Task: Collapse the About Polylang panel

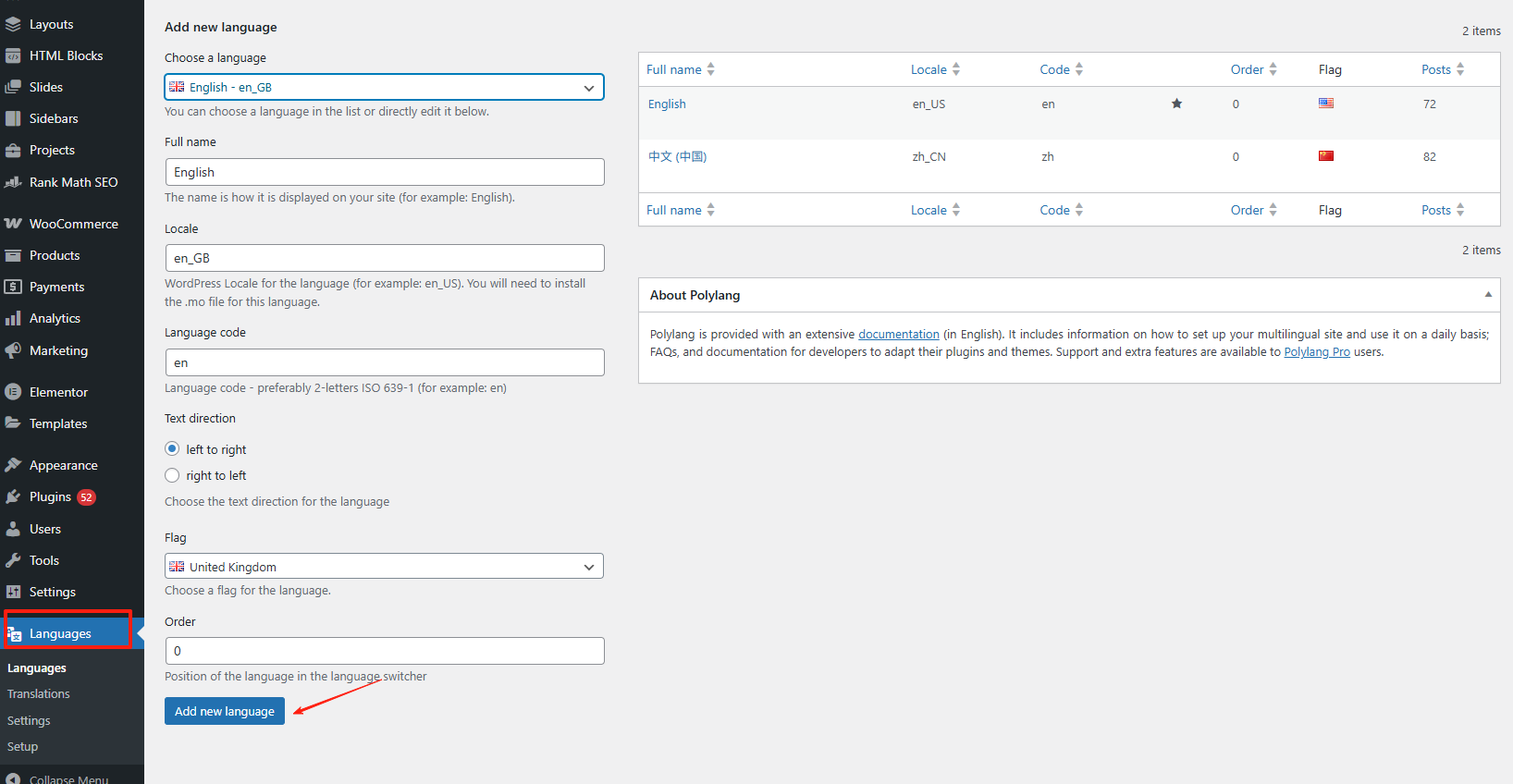Action: pos(1488,295)
